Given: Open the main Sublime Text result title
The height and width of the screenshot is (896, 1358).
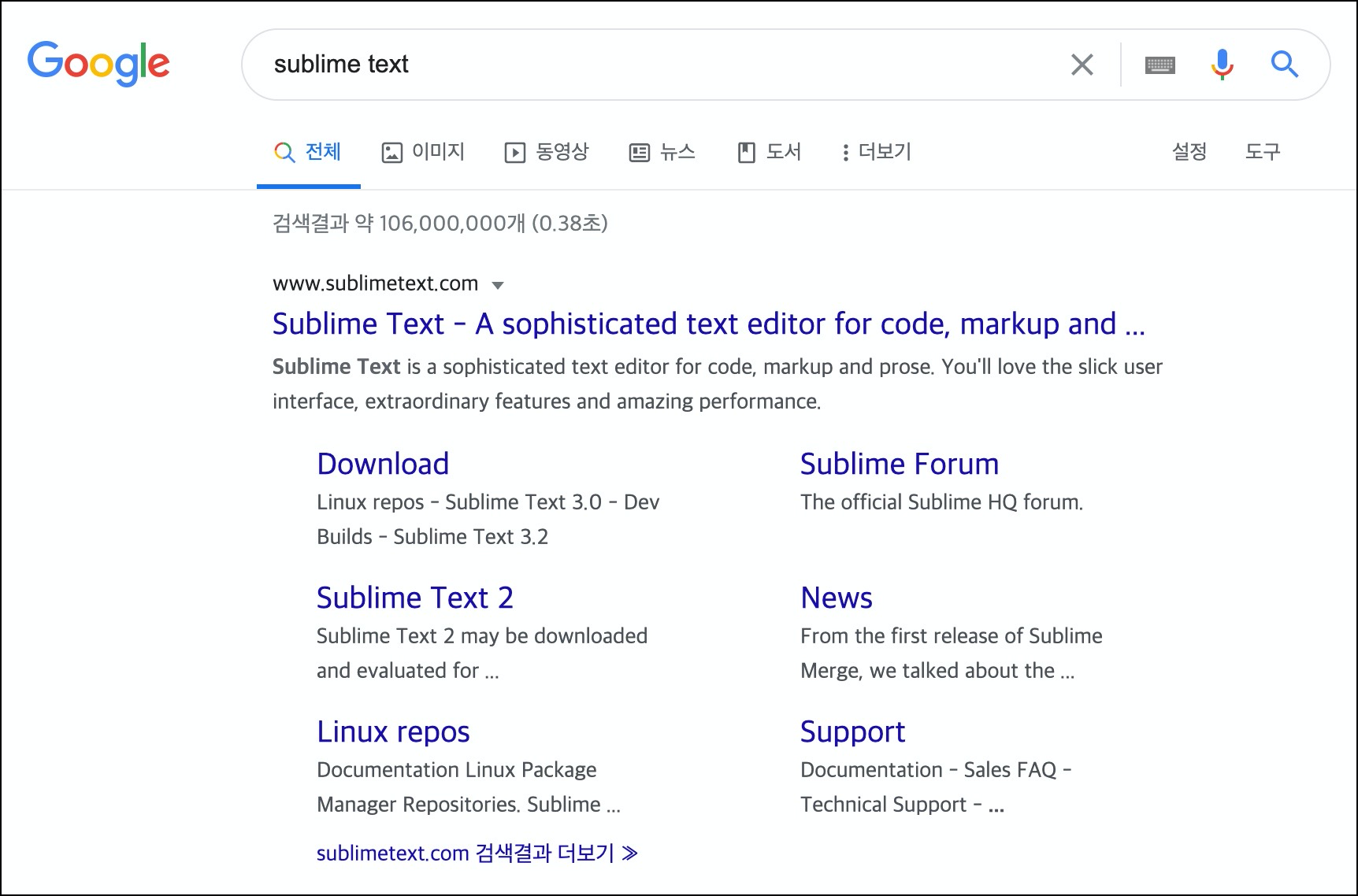Looking at the screenshot, I should click(708, 324).
